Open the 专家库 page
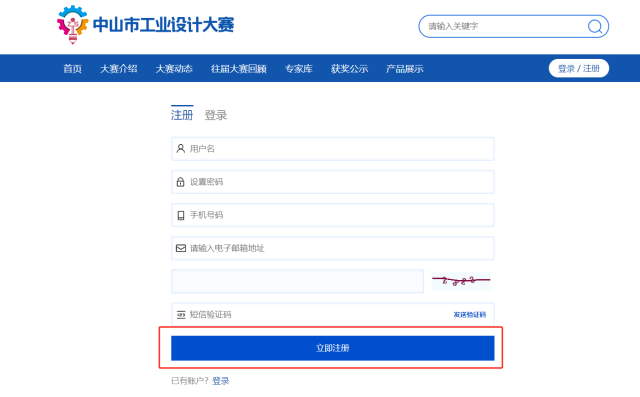Image resolution: width=640 pixels, height=397 pixels. pyautogui.click(x=299, y=69)
